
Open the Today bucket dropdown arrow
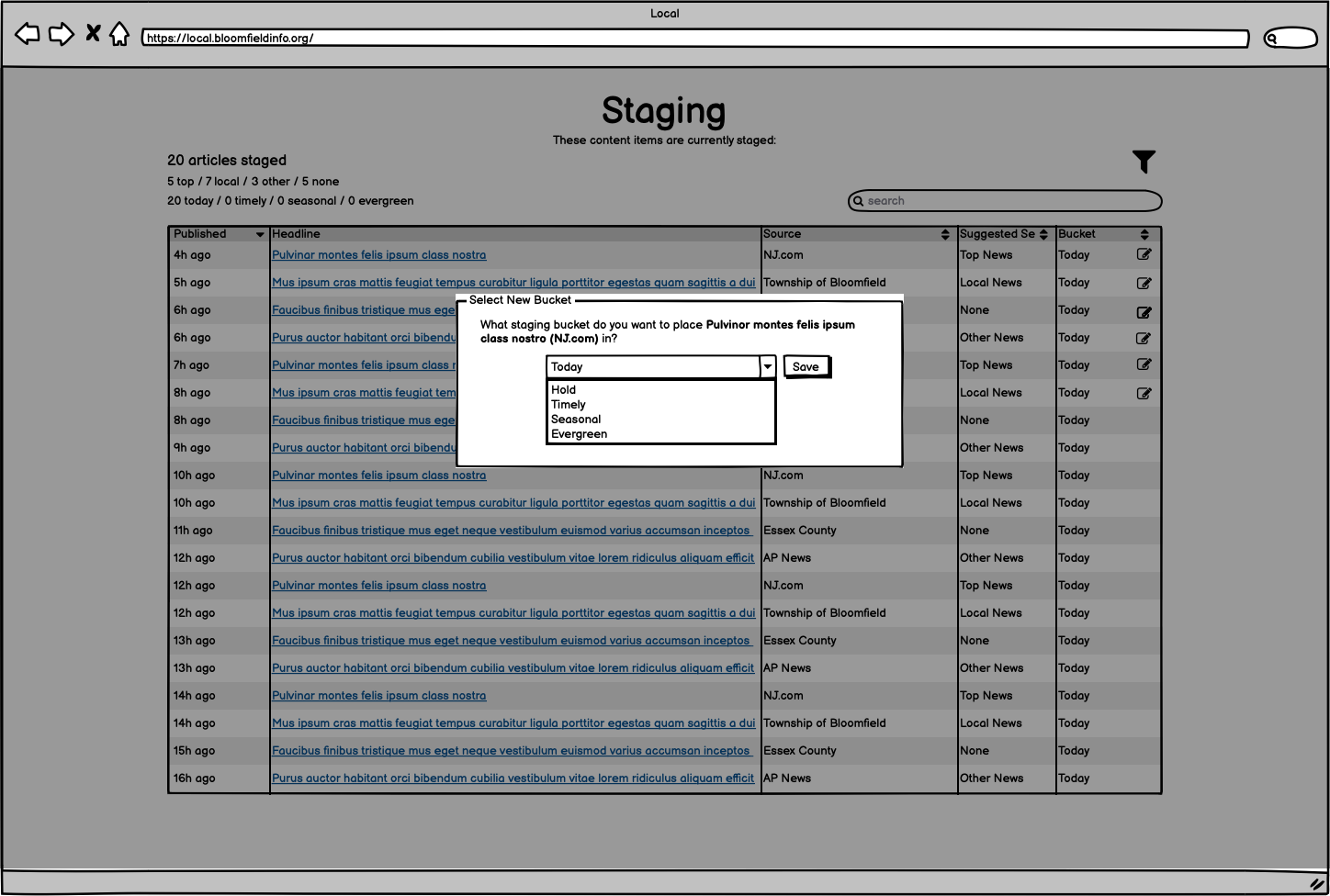point(767,367)
